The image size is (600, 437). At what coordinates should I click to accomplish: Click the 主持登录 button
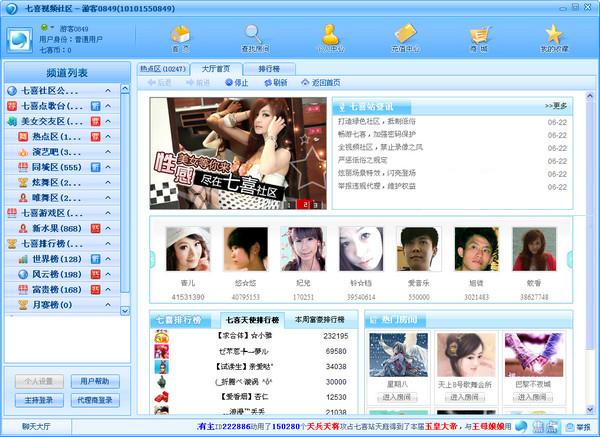39,400
